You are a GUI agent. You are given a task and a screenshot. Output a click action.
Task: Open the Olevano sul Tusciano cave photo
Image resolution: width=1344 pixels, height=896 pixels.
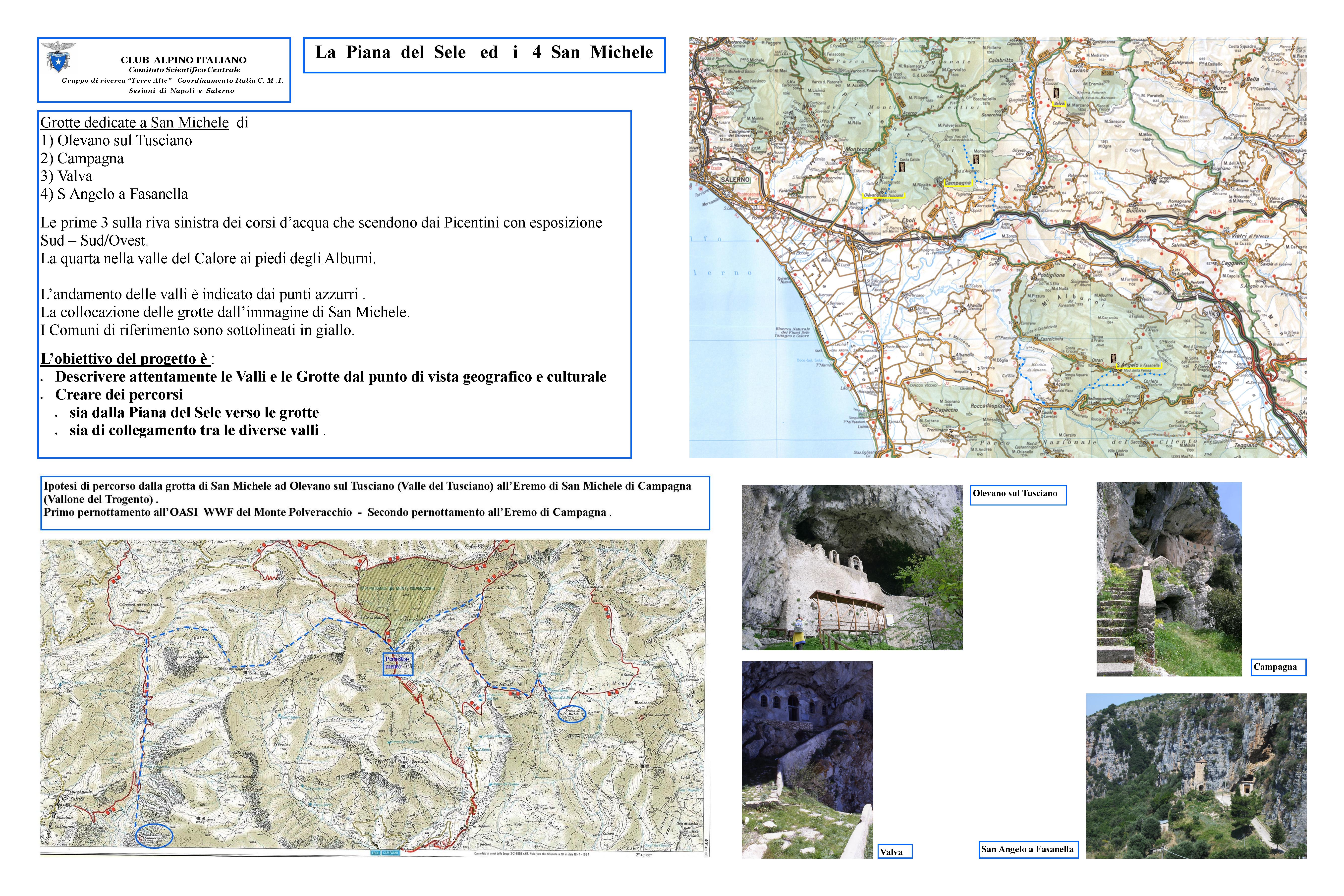click(x=852, y=567)
